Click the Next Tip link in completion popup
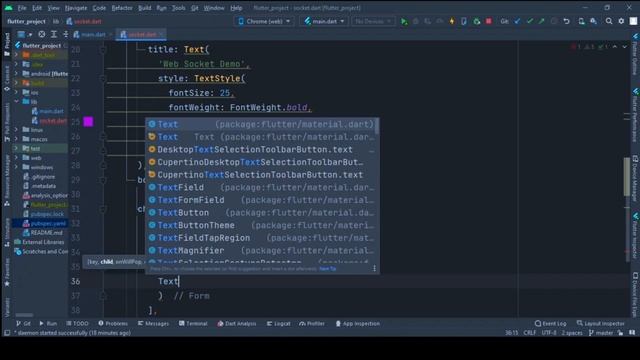Image resolution: width=640 pixels, height=360 pixels. coord(328,269)
